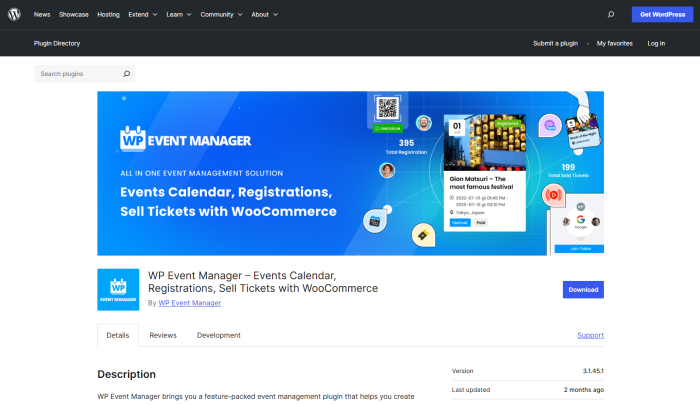The width and height of the screenshot is (700, 405).
Task: Click the search plugins magnifier icon
Action: pyautogui.click(x=126, y=74)
